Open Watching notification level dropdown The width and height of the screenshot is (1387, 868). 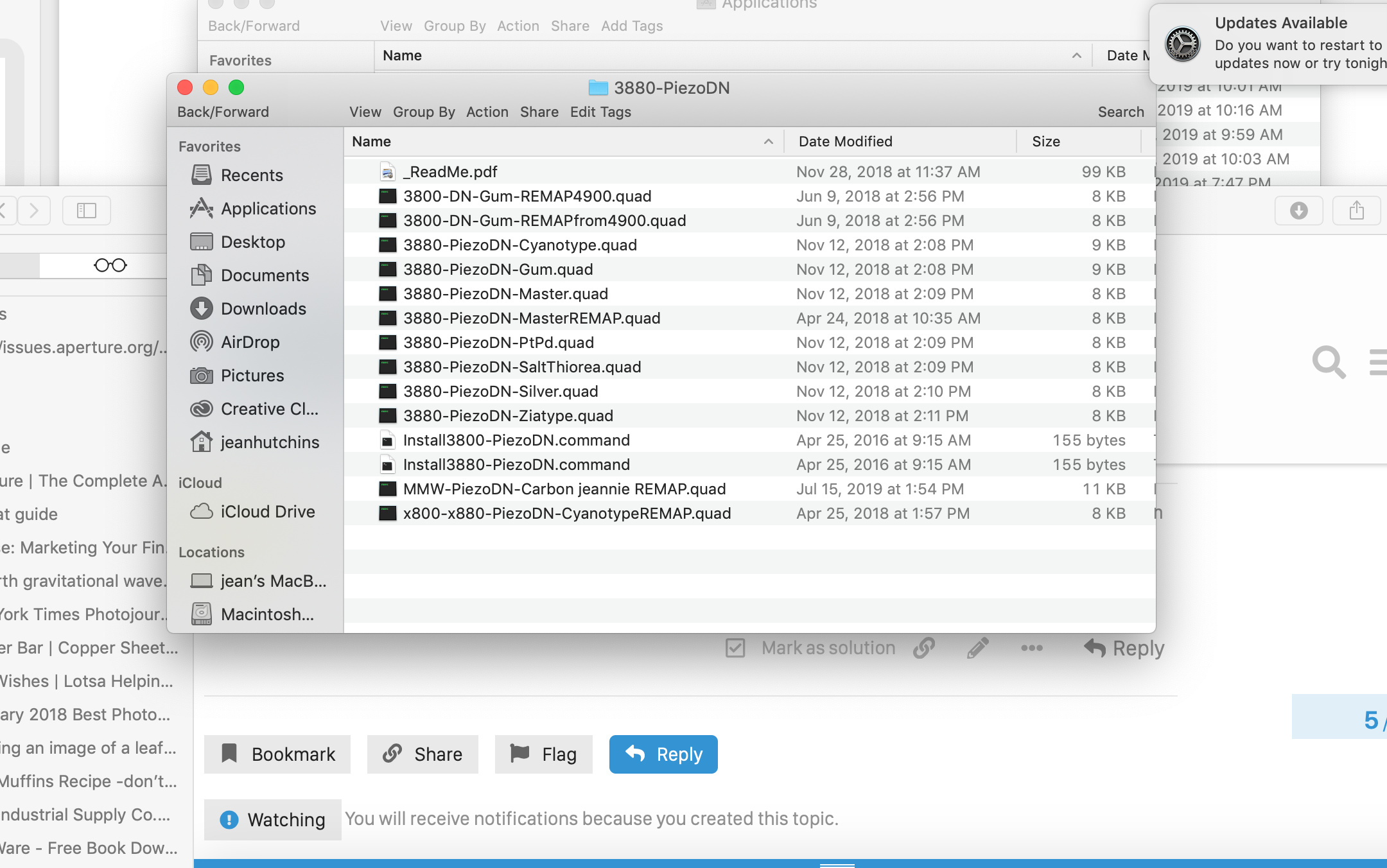click(x=273, y=820)
